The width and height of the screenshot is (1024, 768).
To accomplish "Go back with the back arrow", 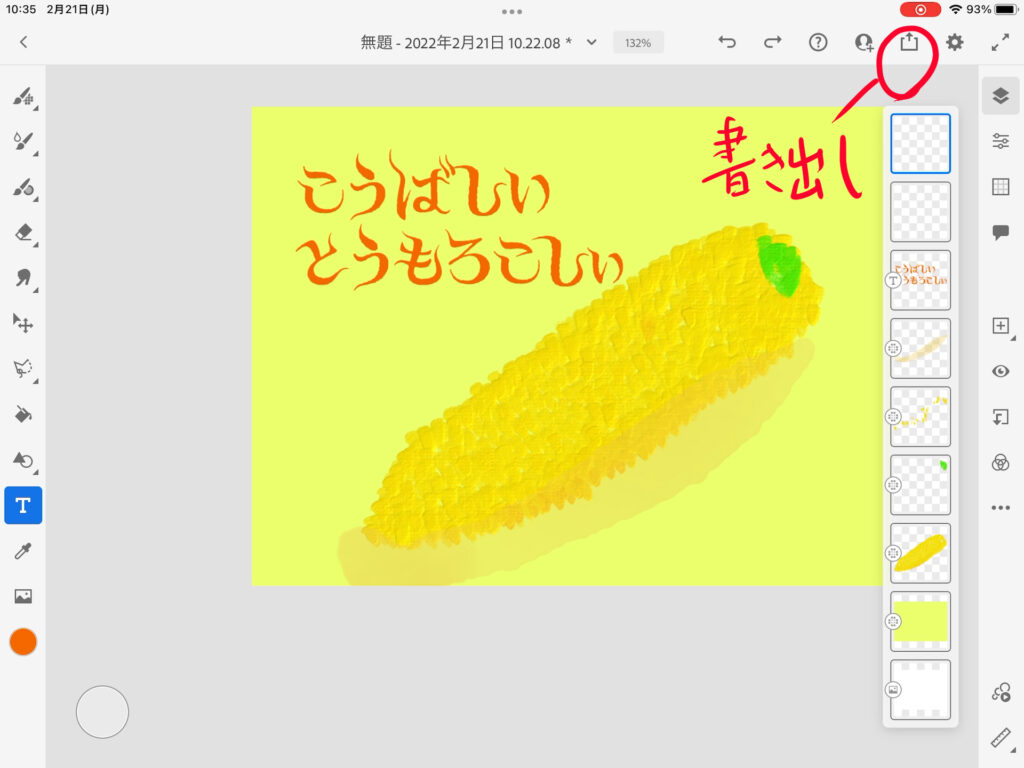I will [x=23, y=42].
